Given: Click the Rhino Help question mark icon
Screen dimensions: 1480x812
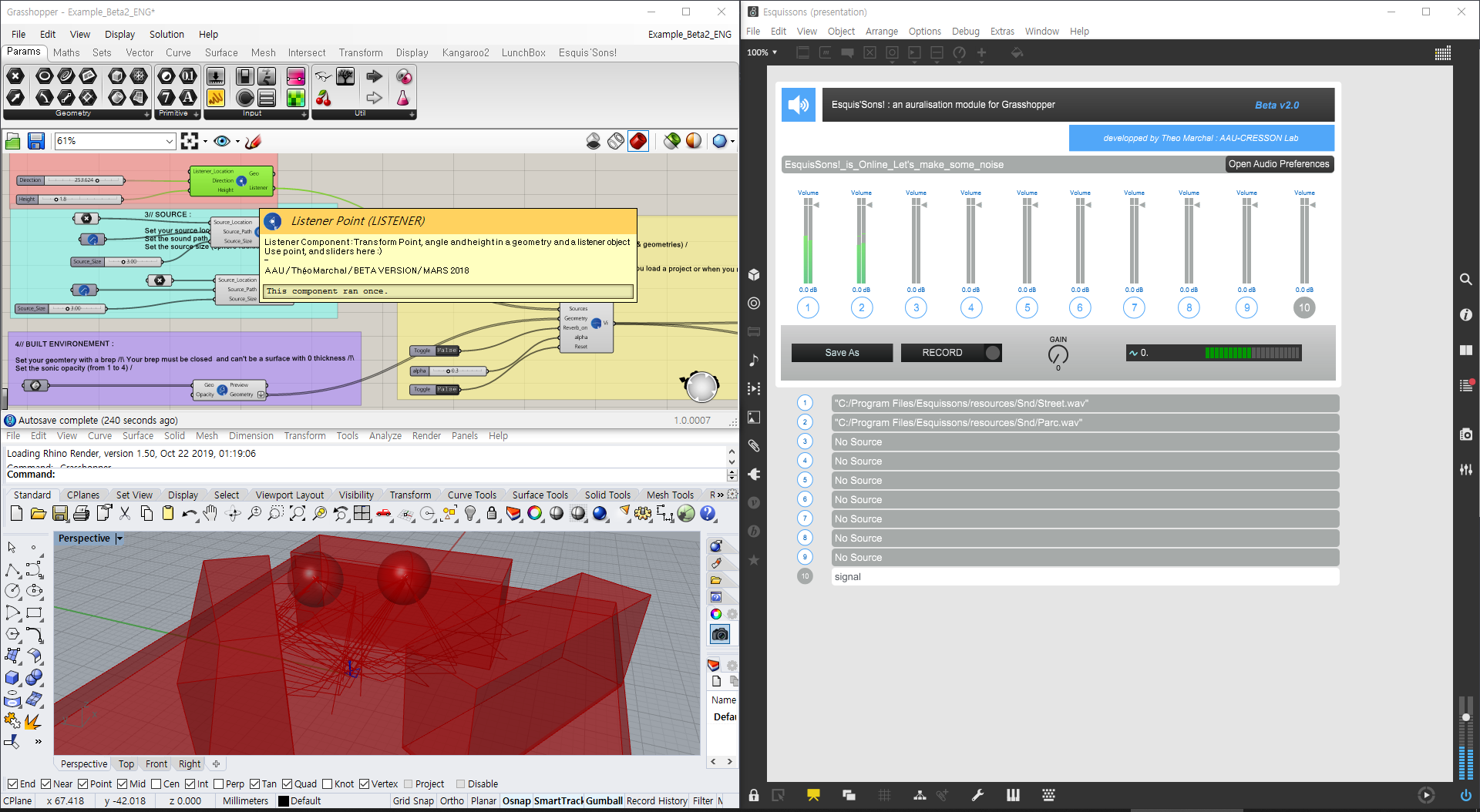Looking at the screenshot, I should (x=708, y=513).
